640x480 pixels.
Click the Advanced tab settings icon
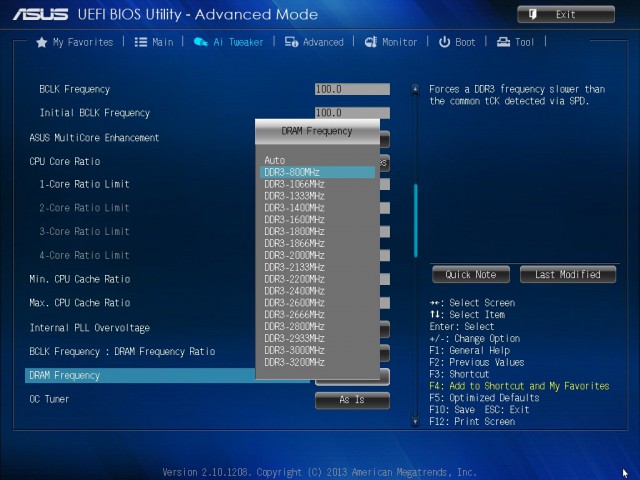point(291,42)
